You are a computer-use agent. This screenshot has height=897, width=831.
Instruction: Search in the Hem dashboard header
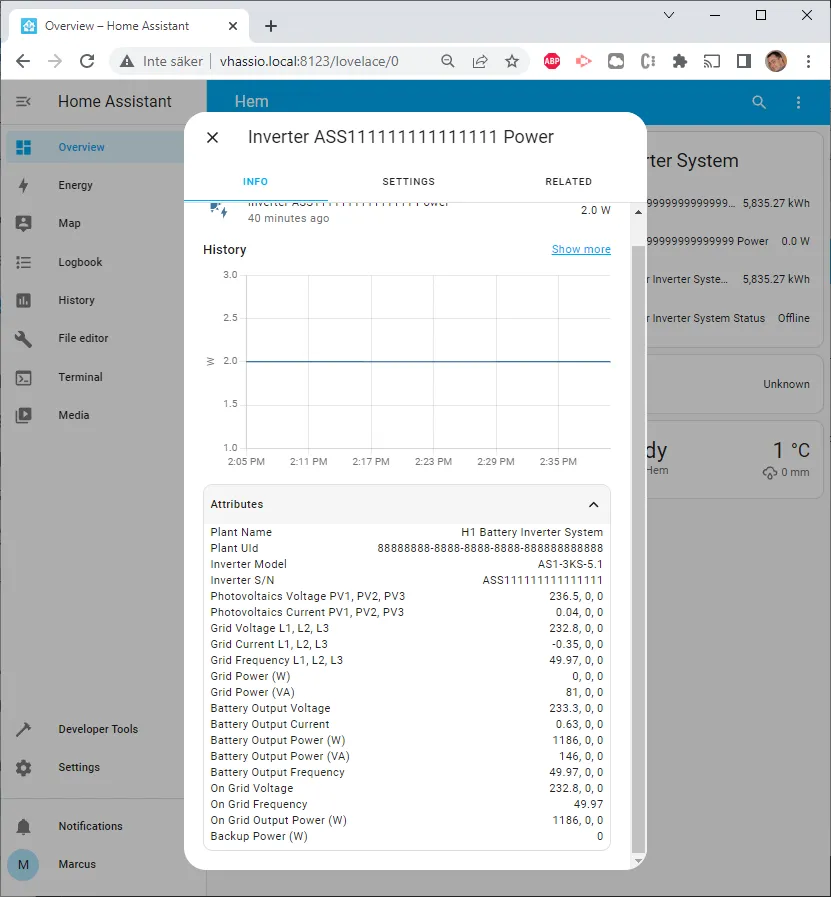click(x=759, y=102)
